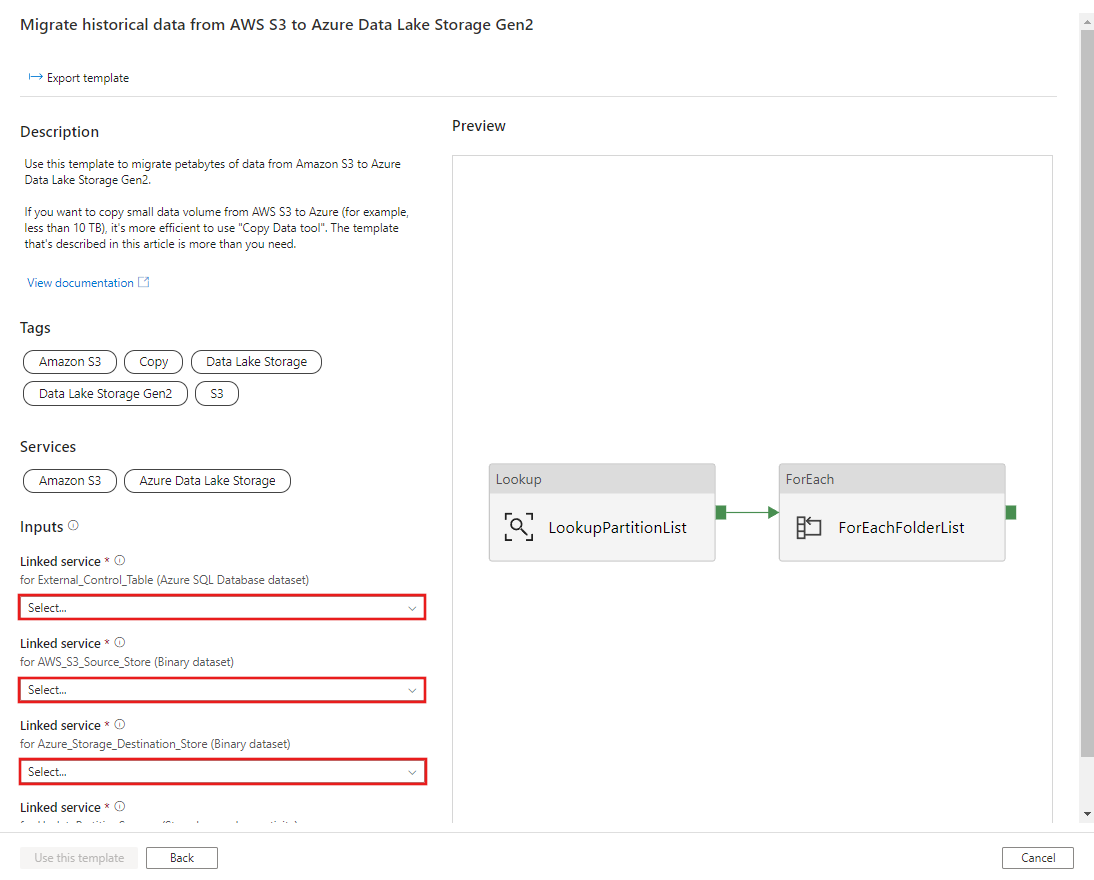Click the info icon for Azure_Storage_Destination_Store service
1094x880 pixels.
pyautogui.click(x=119, y=724)
